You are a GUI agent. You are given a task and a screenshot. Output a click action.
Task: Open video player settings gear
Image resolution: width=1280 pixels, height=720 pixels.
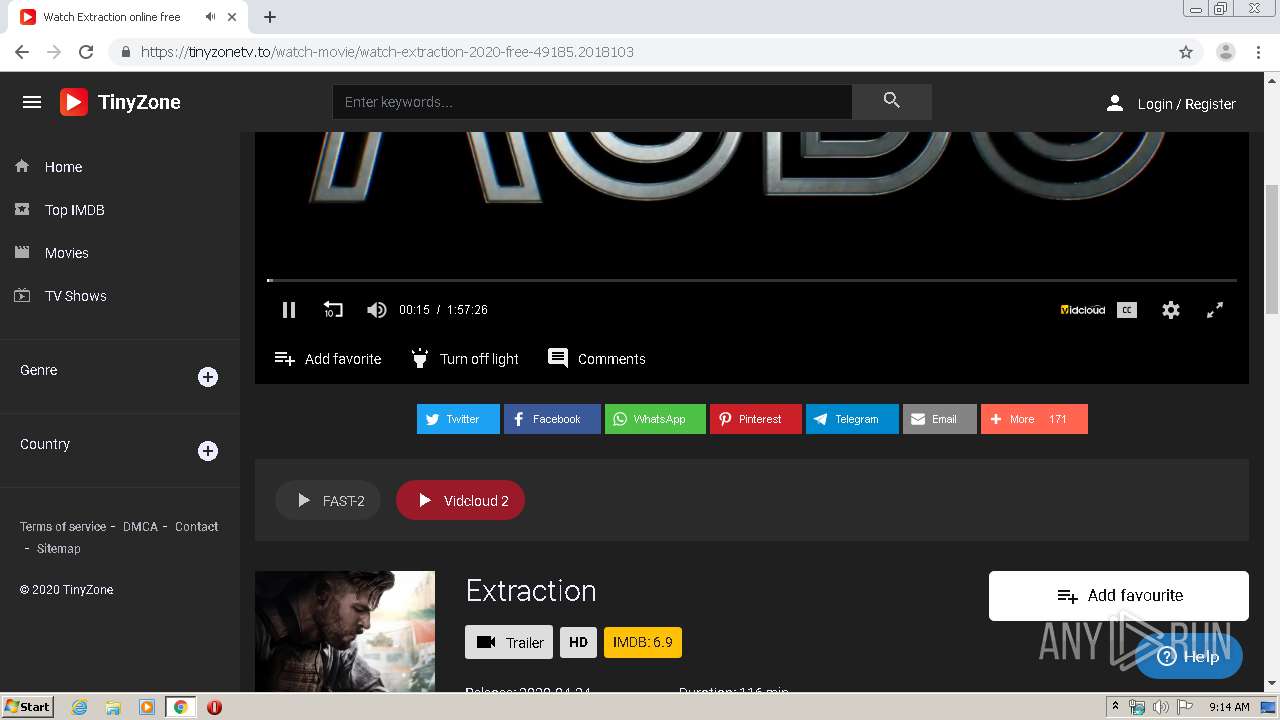[x=1171, y=310]
